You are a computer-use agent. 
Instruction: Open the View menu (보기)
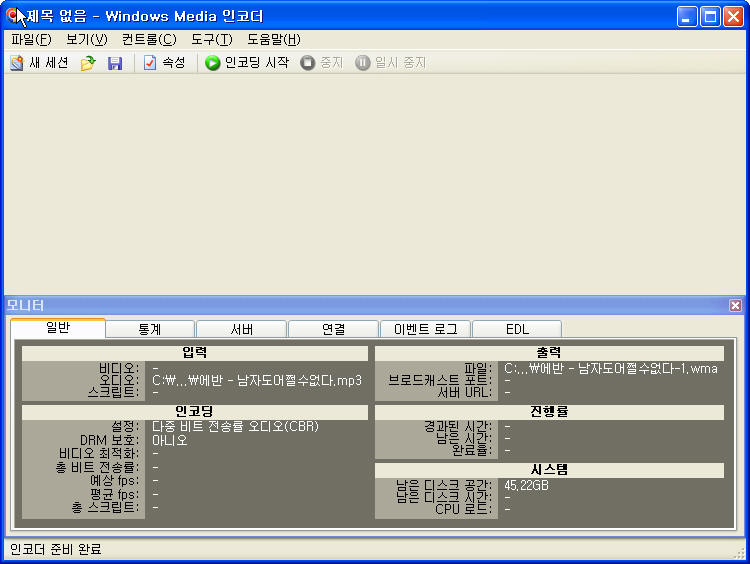[87, 39]
